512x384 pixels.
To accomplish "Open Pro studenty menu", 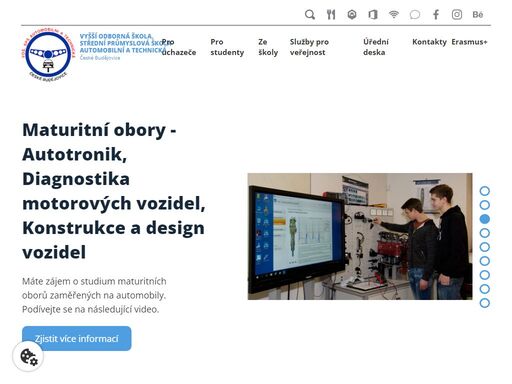I will (227, 47).
